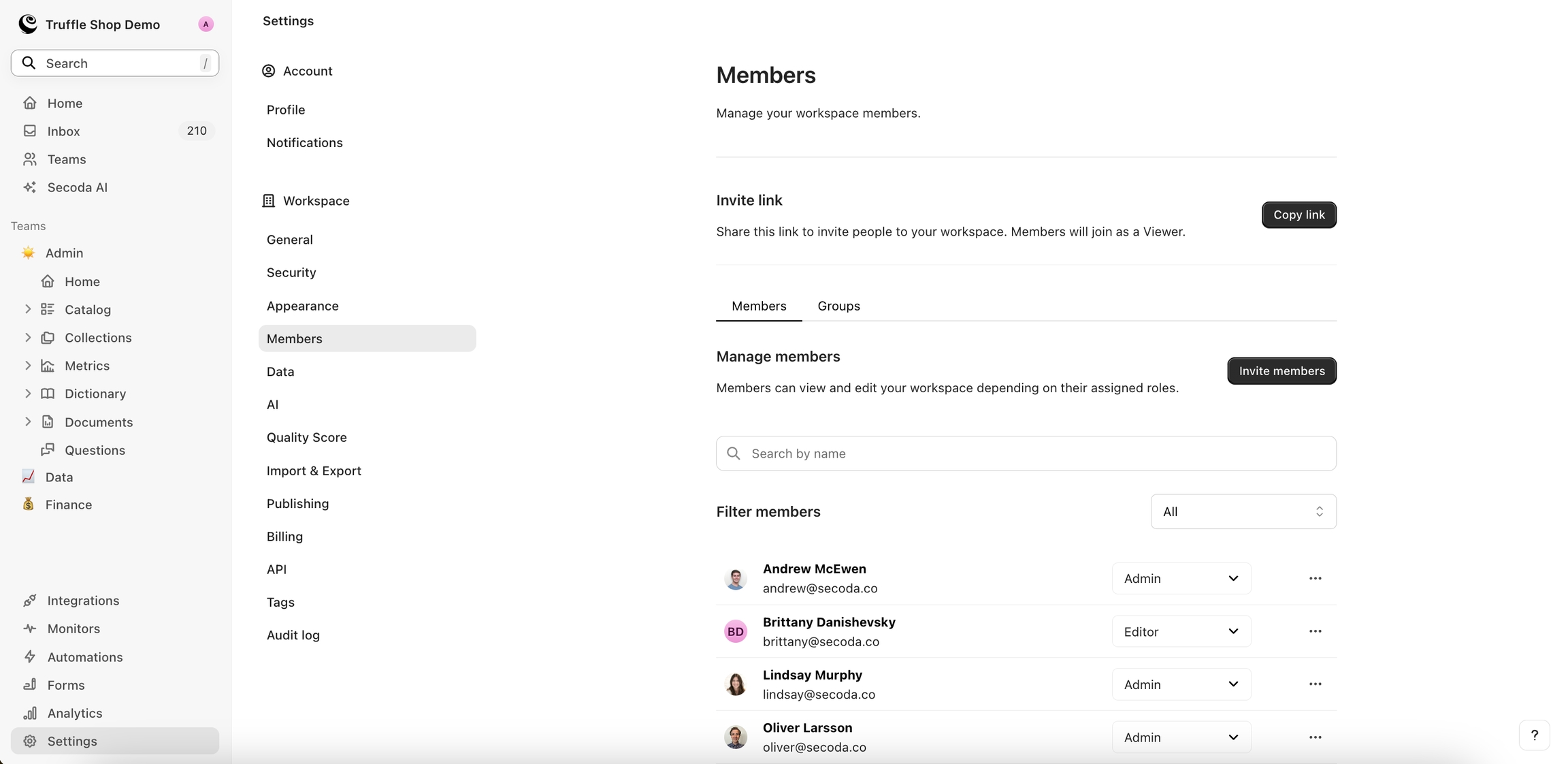Expand the Dictionary section chevron
The height and width of the screenshot is (764, 1568).
click(28, 394)
